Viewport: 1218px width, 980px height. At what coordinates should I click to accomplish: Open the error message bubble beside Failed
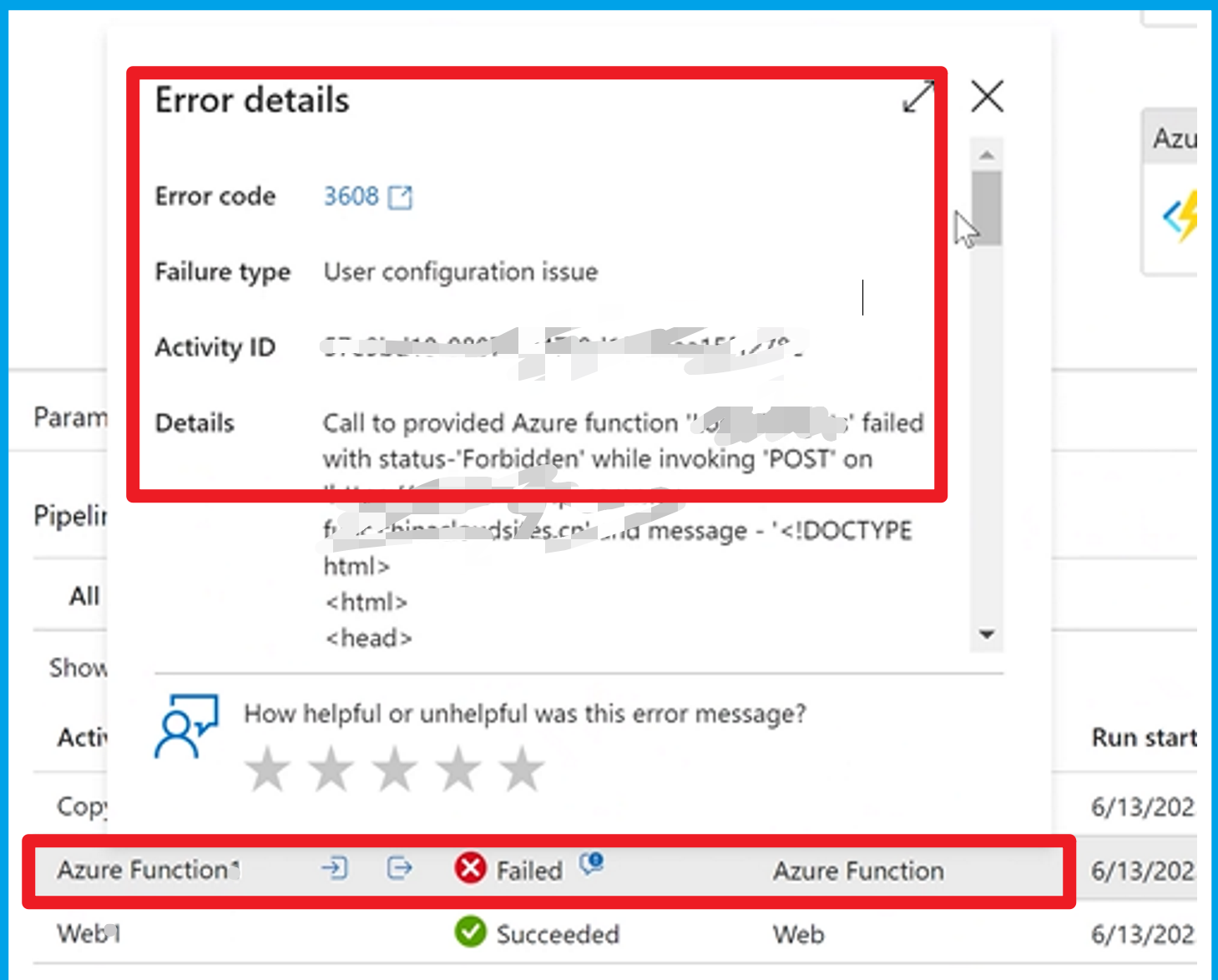[x=592, y=863]
